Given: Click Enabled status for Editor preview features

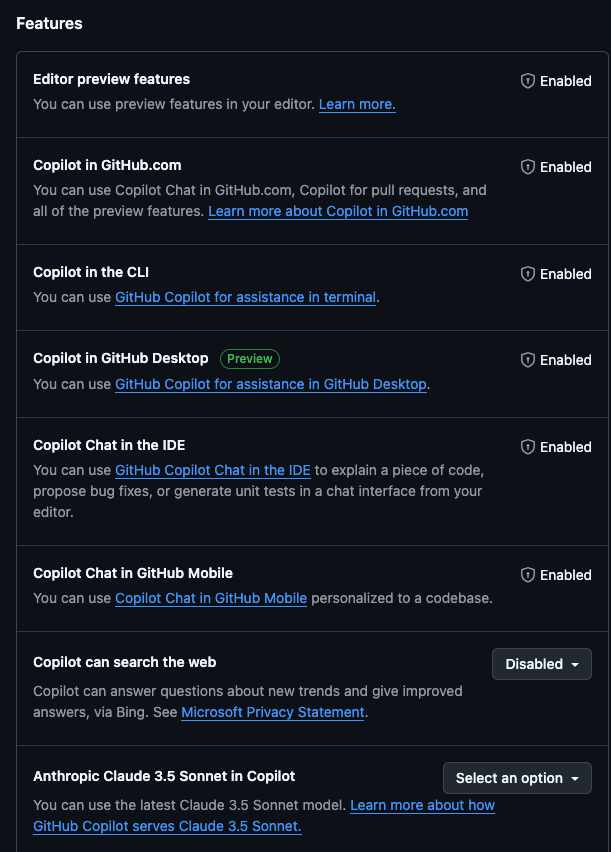Looking at the screenshot, I should [565, 81].
